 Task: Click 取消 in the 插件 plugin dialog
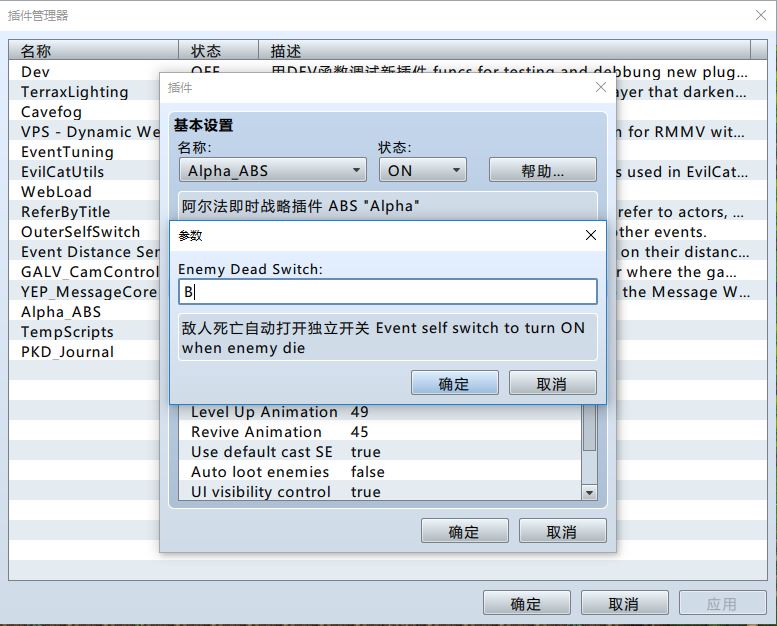click(x=562, y=531)
